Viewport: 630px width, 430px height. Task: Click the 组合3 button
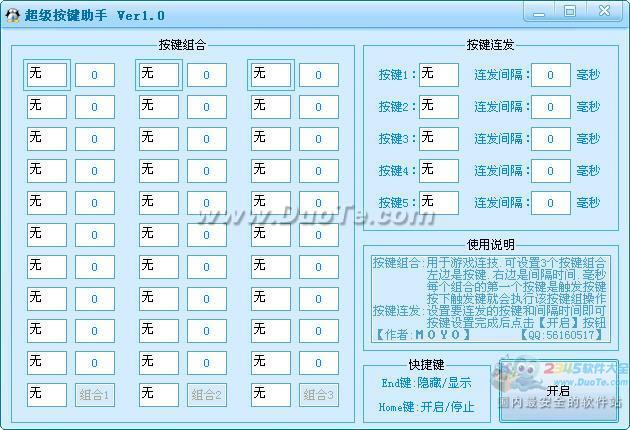(x=319, y=395)
